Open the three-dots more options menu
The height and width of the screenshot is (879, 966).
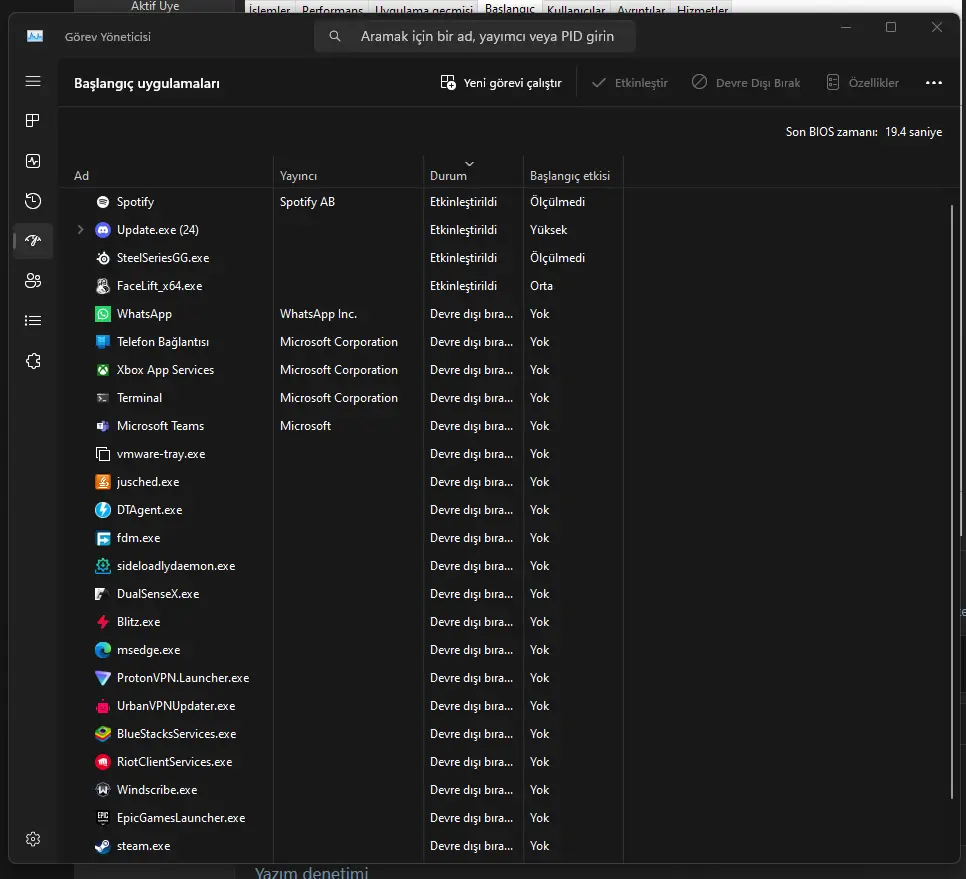point(933,83)
